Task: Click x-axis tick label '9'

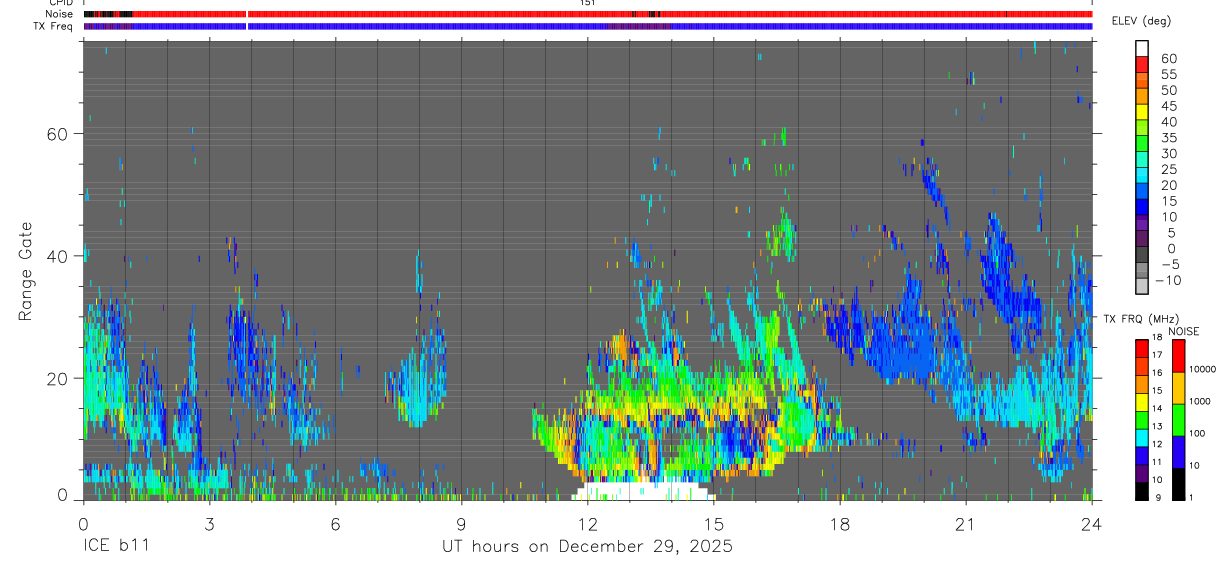Action: (x=461, y=524)
